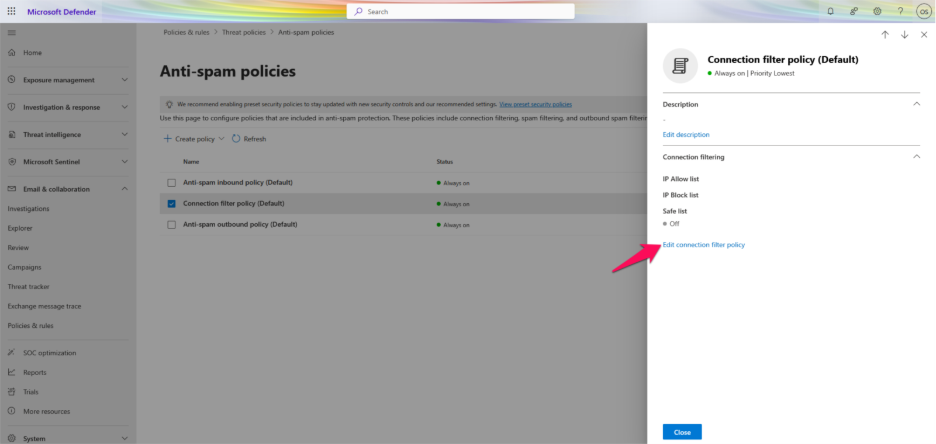This screenshot has width=936, height=444.
Task: Open the Home icon in sidebar
Action: pyautogui.click(x=12, y=52)
